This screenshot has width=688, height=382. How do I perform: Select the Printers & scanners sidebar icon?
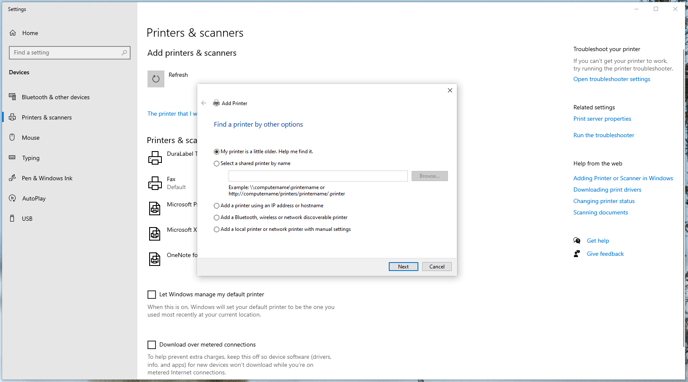12,117
